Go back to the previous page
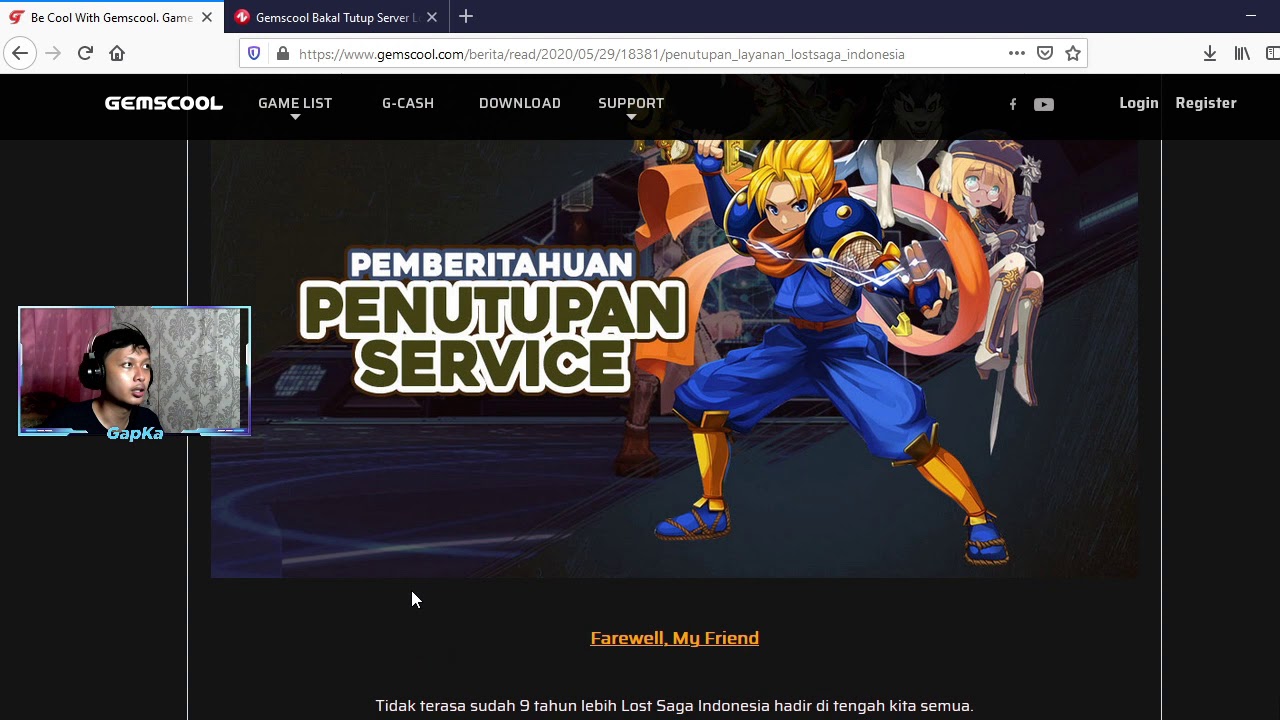 pos(20,54)
